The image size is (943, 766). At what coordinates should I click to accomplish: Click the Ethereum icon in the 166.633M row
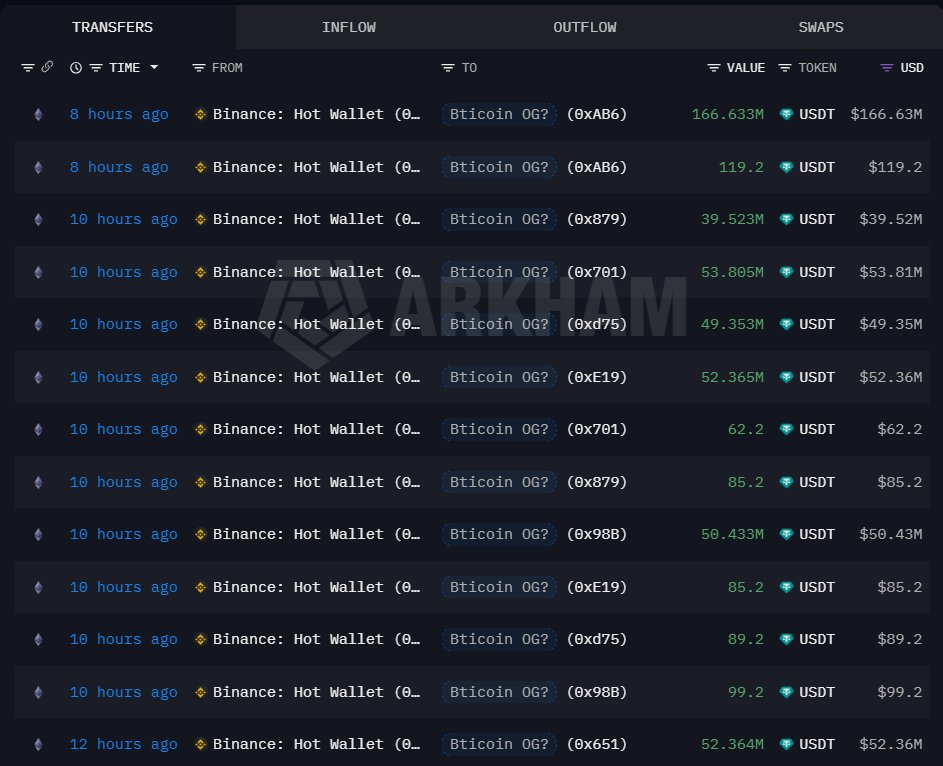[x=38, y=114]
